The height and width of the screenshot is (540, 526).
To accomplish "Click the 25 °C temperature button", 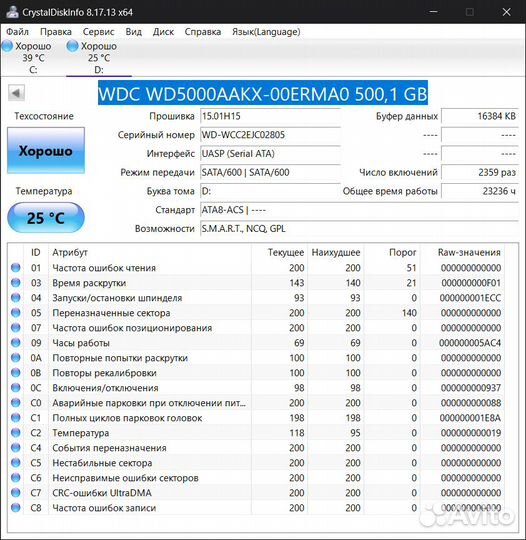I will 46,218.
